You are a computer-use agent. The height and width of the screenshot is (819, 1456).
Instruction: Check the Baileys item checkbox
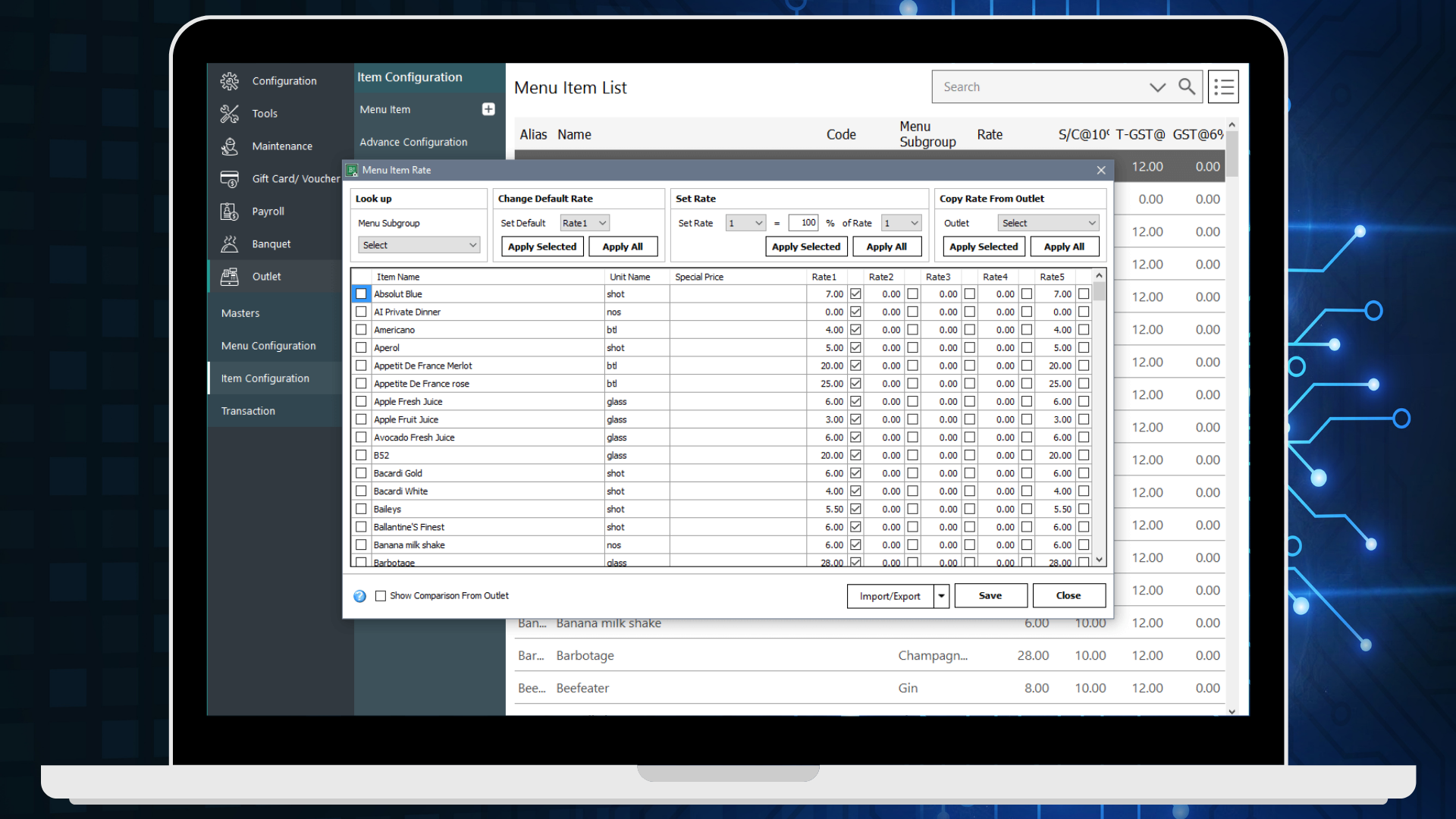(361, 510)
